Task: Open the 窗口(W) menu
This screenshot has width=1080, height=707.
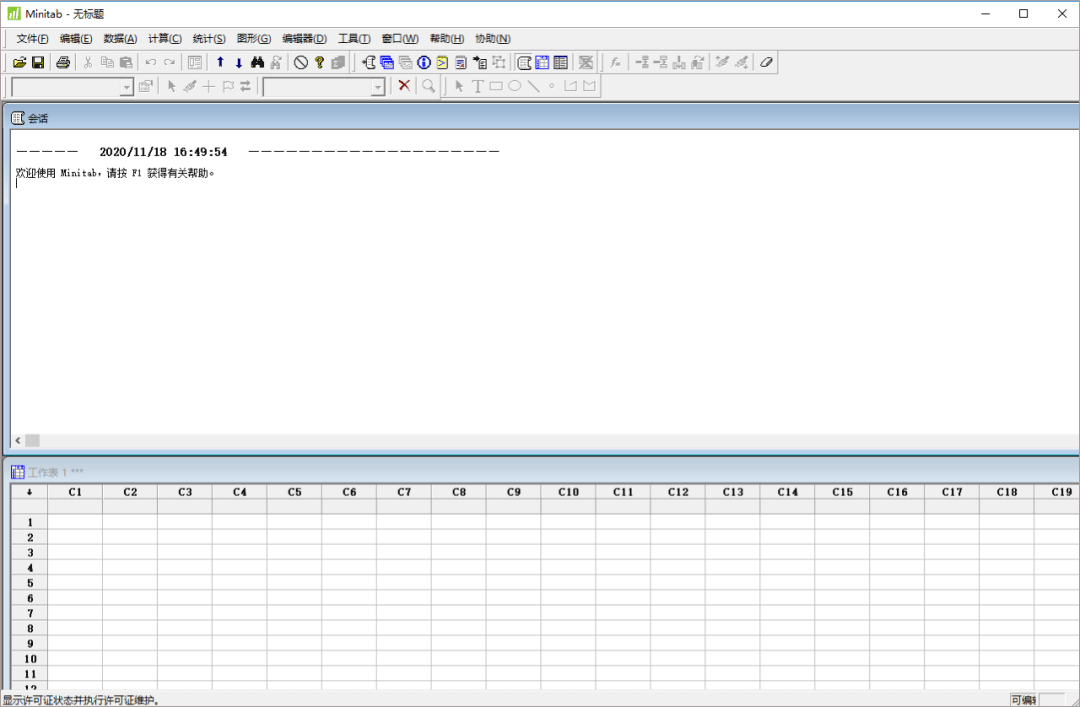Action: coord(400,39)
